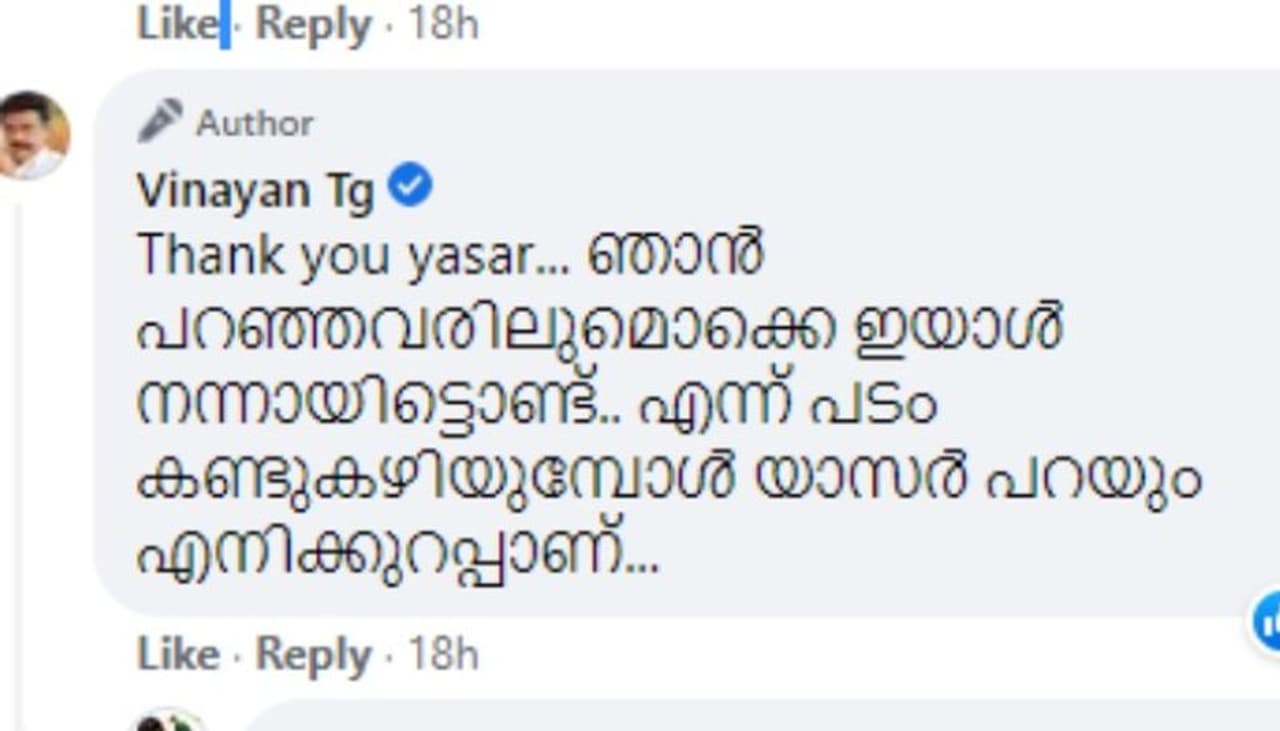This screenshot has width=1280, height=731.
Task: Click the vertical thread line under the avatar
Action: 17,450
